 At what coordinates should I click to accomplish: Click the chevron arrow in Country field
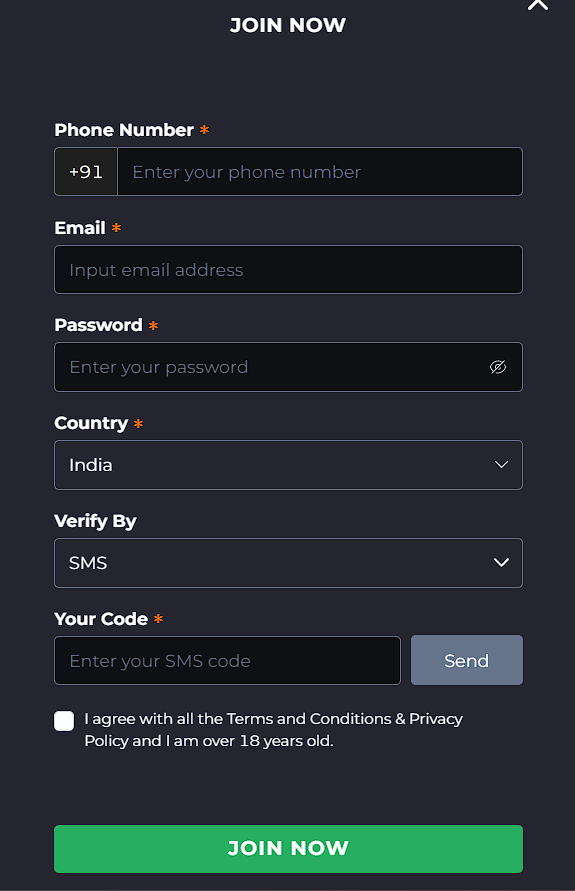(501, 465)
